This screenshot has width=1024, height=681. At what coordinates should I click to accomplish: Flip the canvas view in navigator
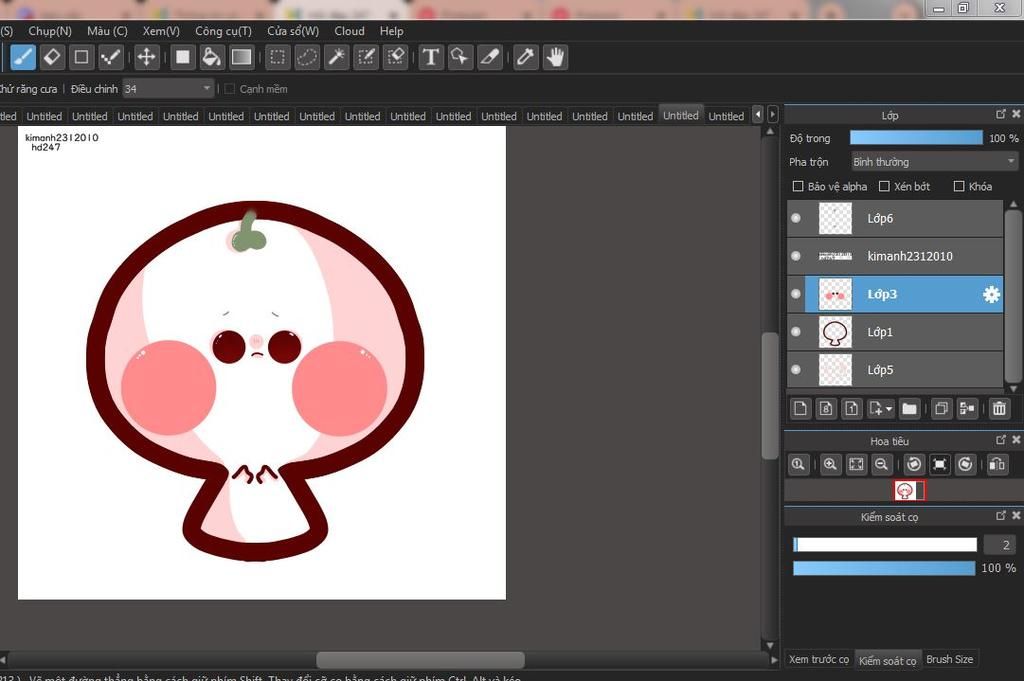coord(997,464)
